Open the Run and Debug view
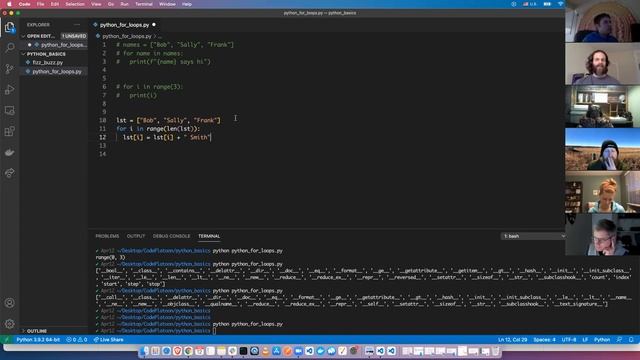Viewport: 640px width, 360px height. pos(10,89)
